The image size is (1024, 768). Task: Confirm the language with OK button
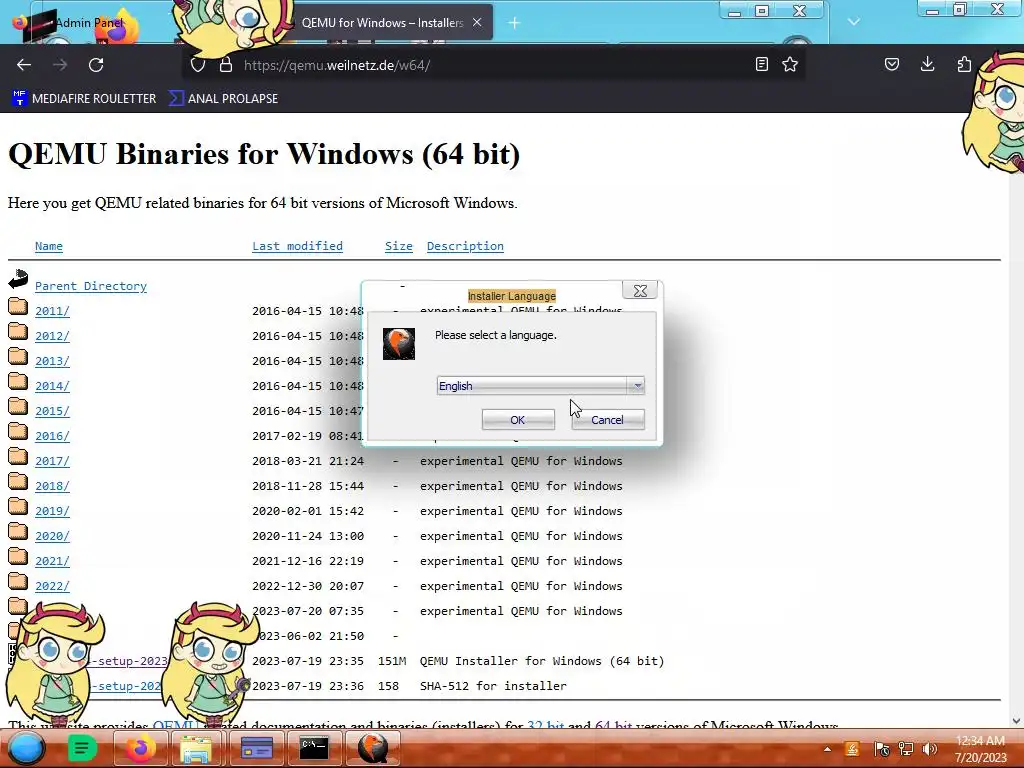[518, 420]
